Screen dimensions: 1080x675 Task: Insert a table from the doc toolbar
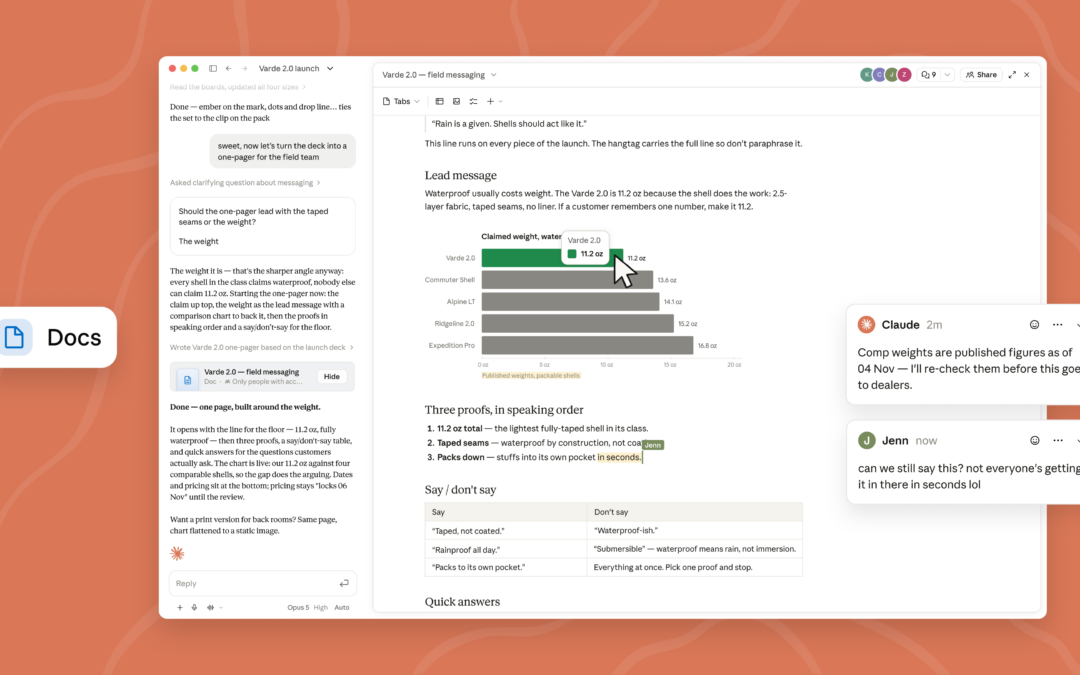point(439,101)
